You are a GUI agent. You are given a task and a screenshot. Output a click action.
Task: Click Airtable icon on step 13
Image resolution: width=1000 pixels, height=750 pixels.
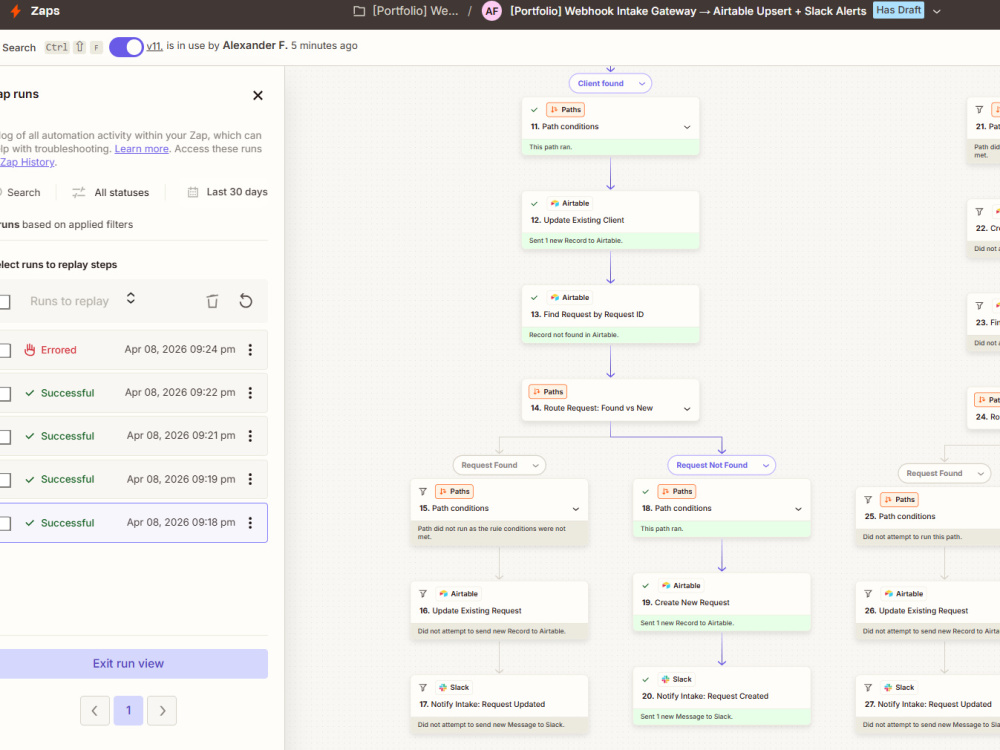coord(555,297)
